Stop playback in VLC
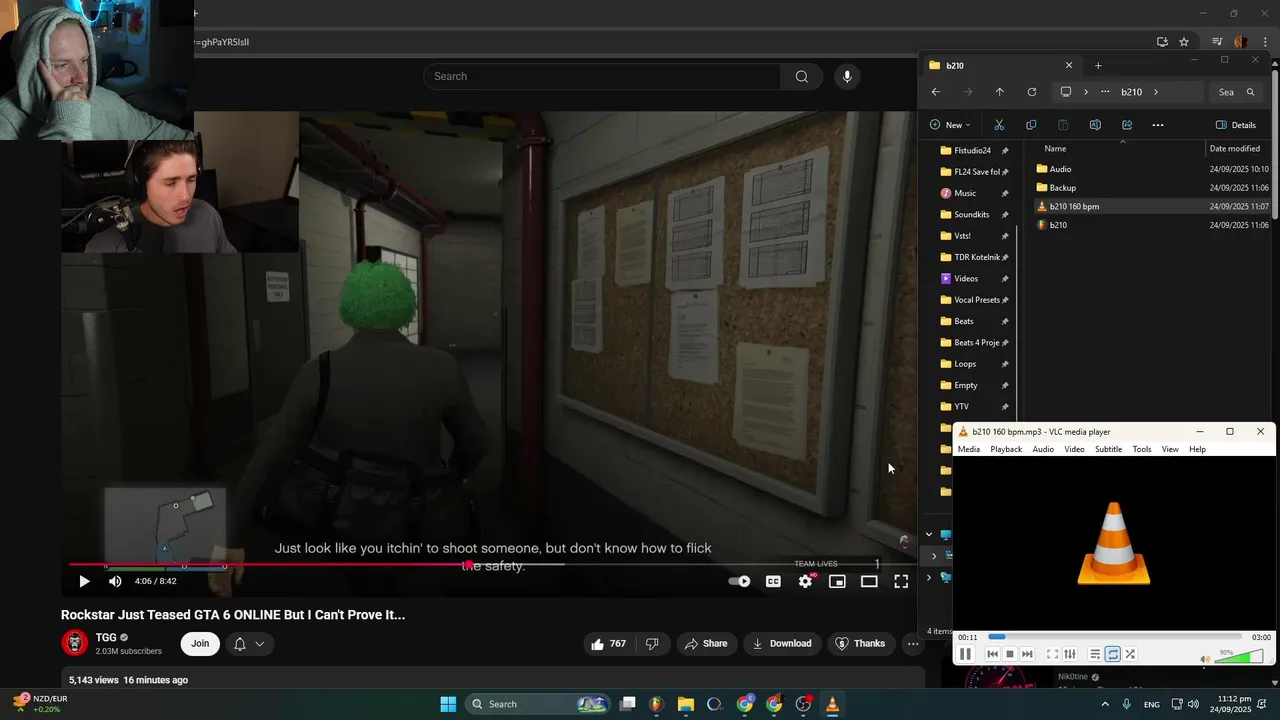The image size is (1280, 720). [1010, 654]
